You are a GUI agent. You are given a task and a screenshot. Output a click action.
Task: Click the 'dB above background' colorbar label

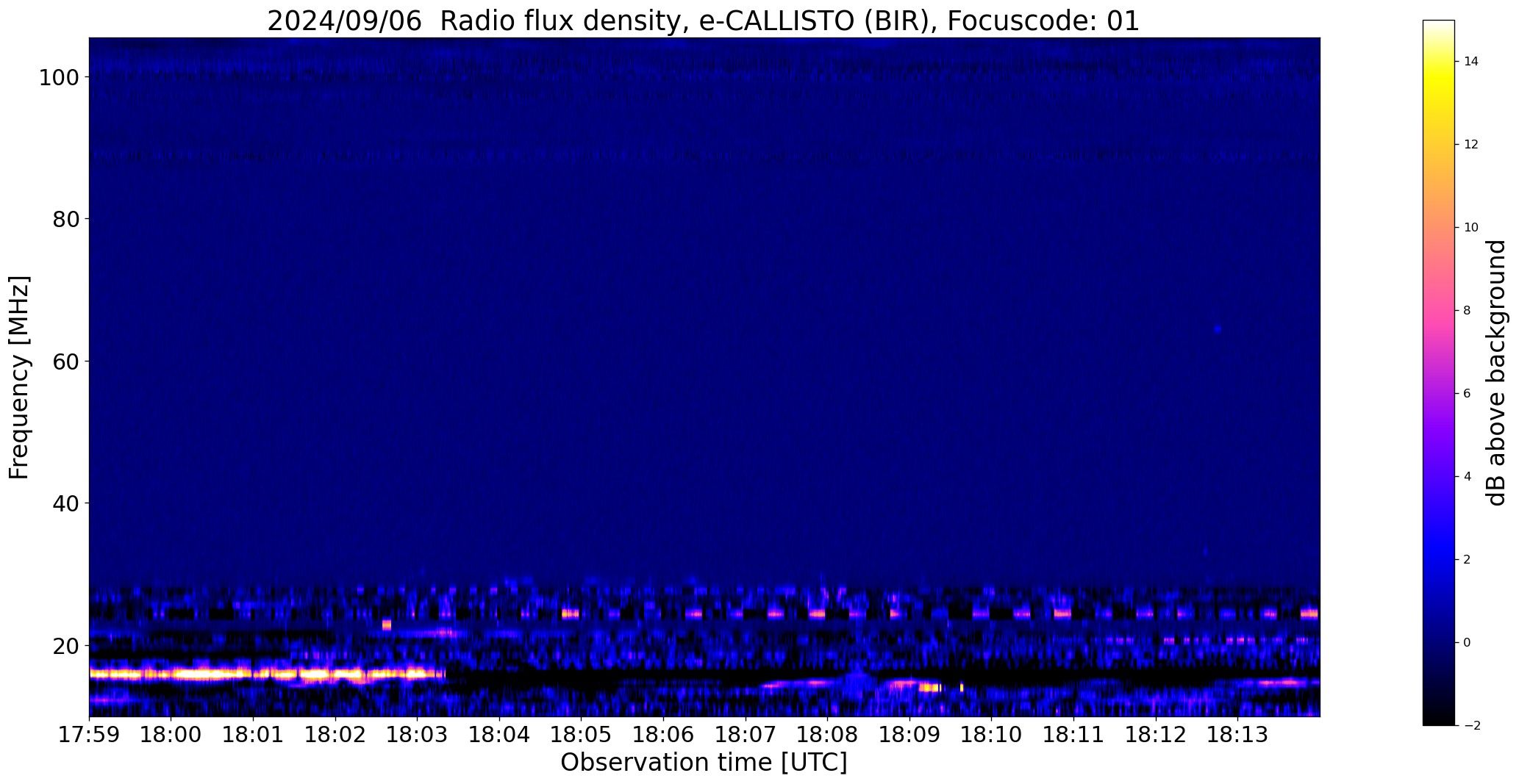[x=1496, y=373]
